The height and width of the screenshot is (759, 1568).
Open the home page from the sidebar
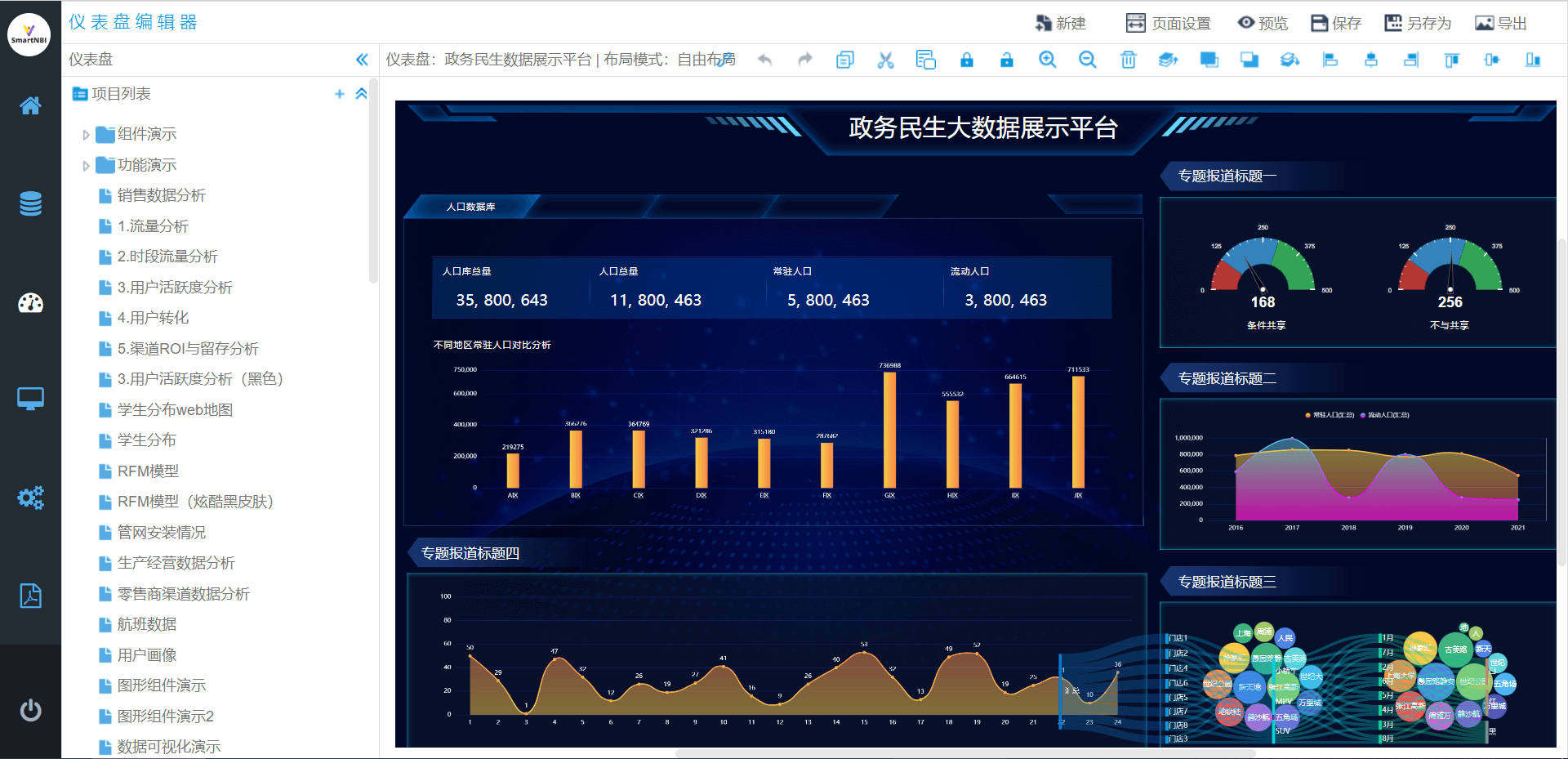pos(30,105)
